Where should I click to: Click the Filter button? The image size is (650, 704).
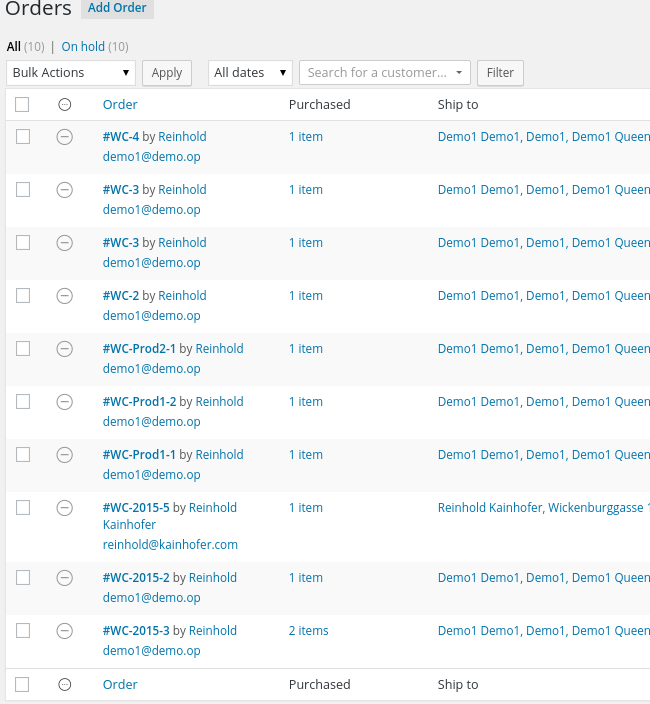(500, 73)
